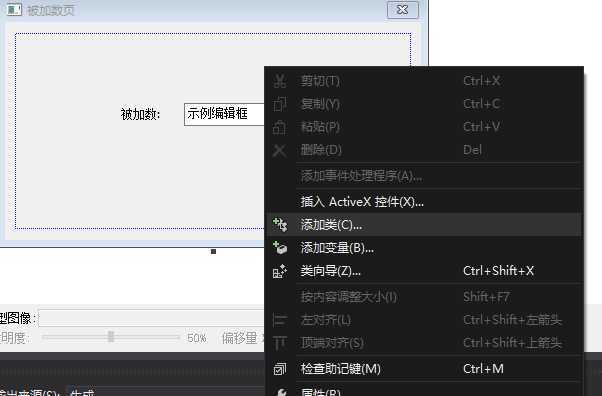602x396 pixels.
Task: Select 按内容调整大小(I) menu entry
Action: 424,297
